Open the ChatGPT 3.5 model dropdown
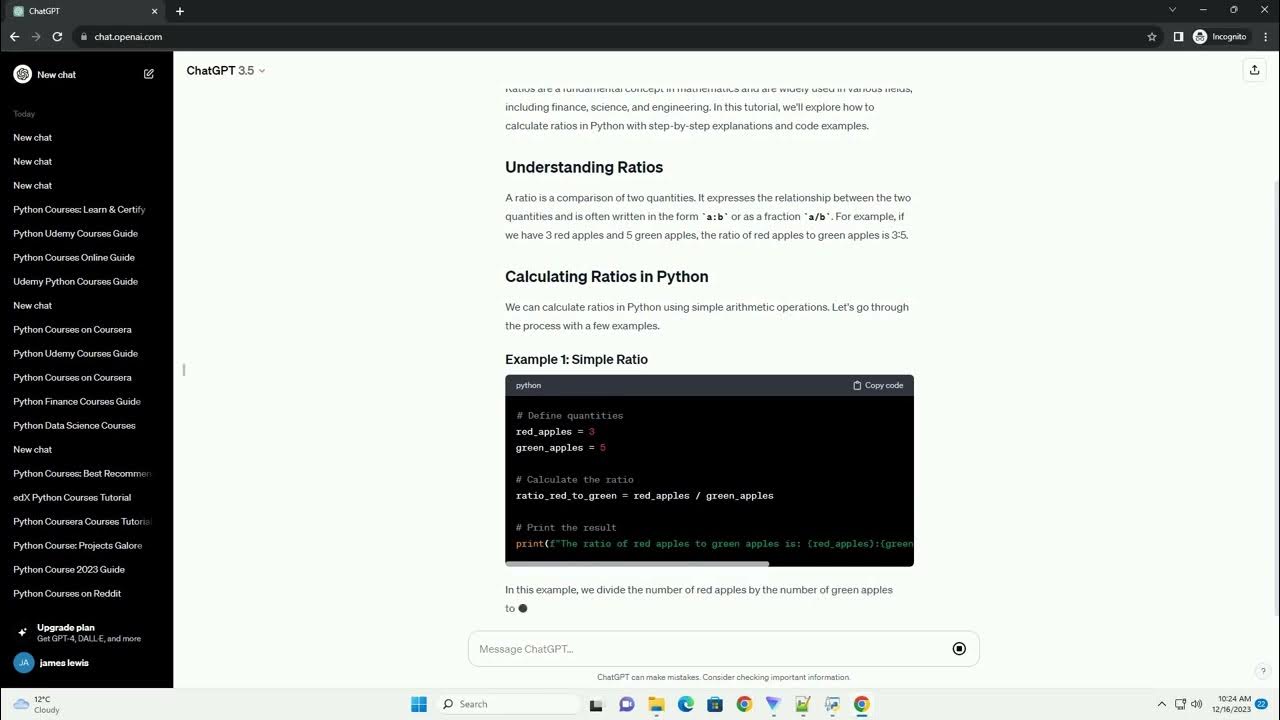The image size is (1280, 720). click(x=226, y=70)
